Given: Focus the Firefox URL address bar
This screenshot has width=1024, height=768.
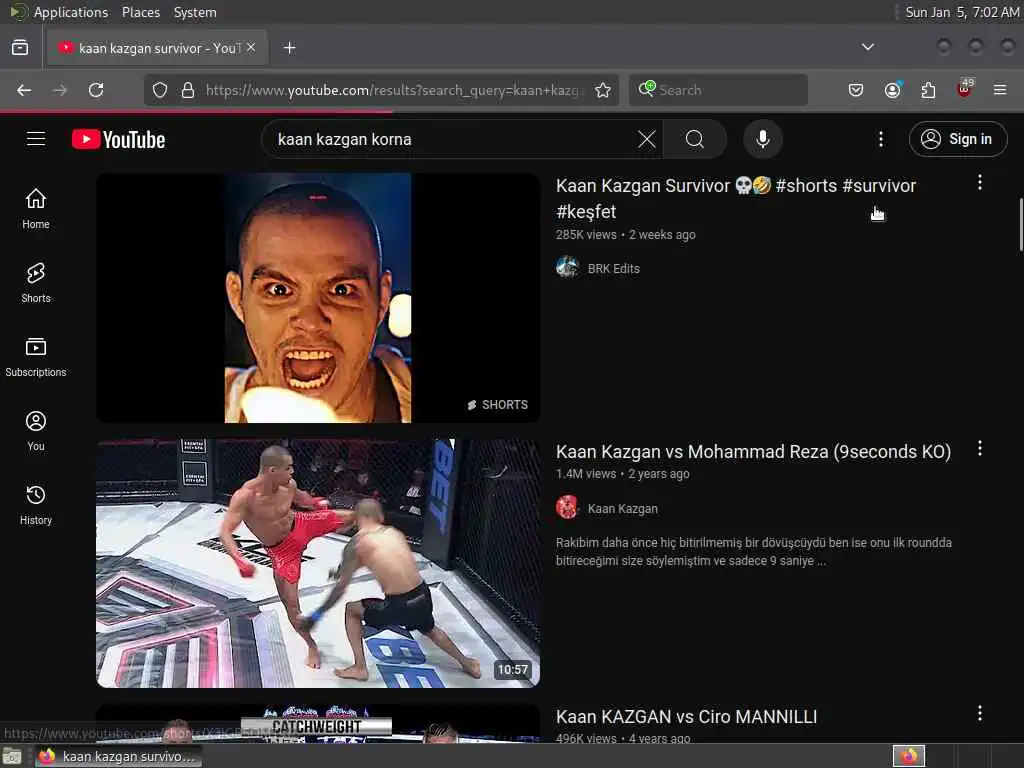Looking at the screenshot, I should tap(392, 90).
